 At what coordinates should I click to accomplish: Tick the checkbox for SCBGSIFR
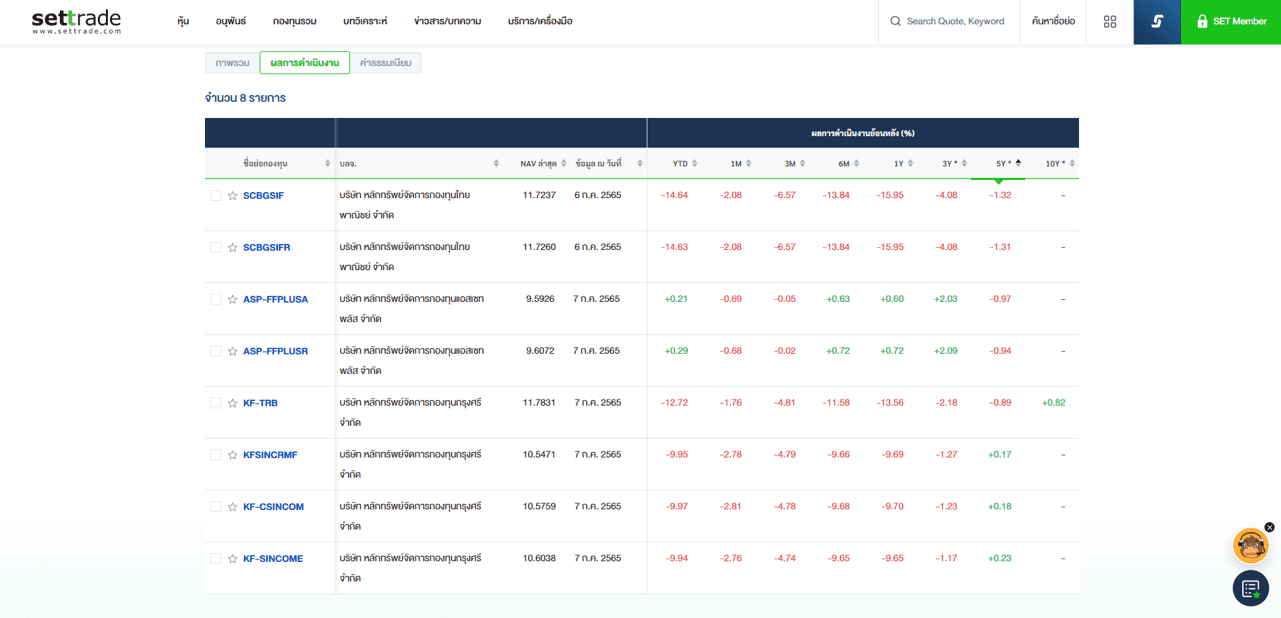[215, 247]
